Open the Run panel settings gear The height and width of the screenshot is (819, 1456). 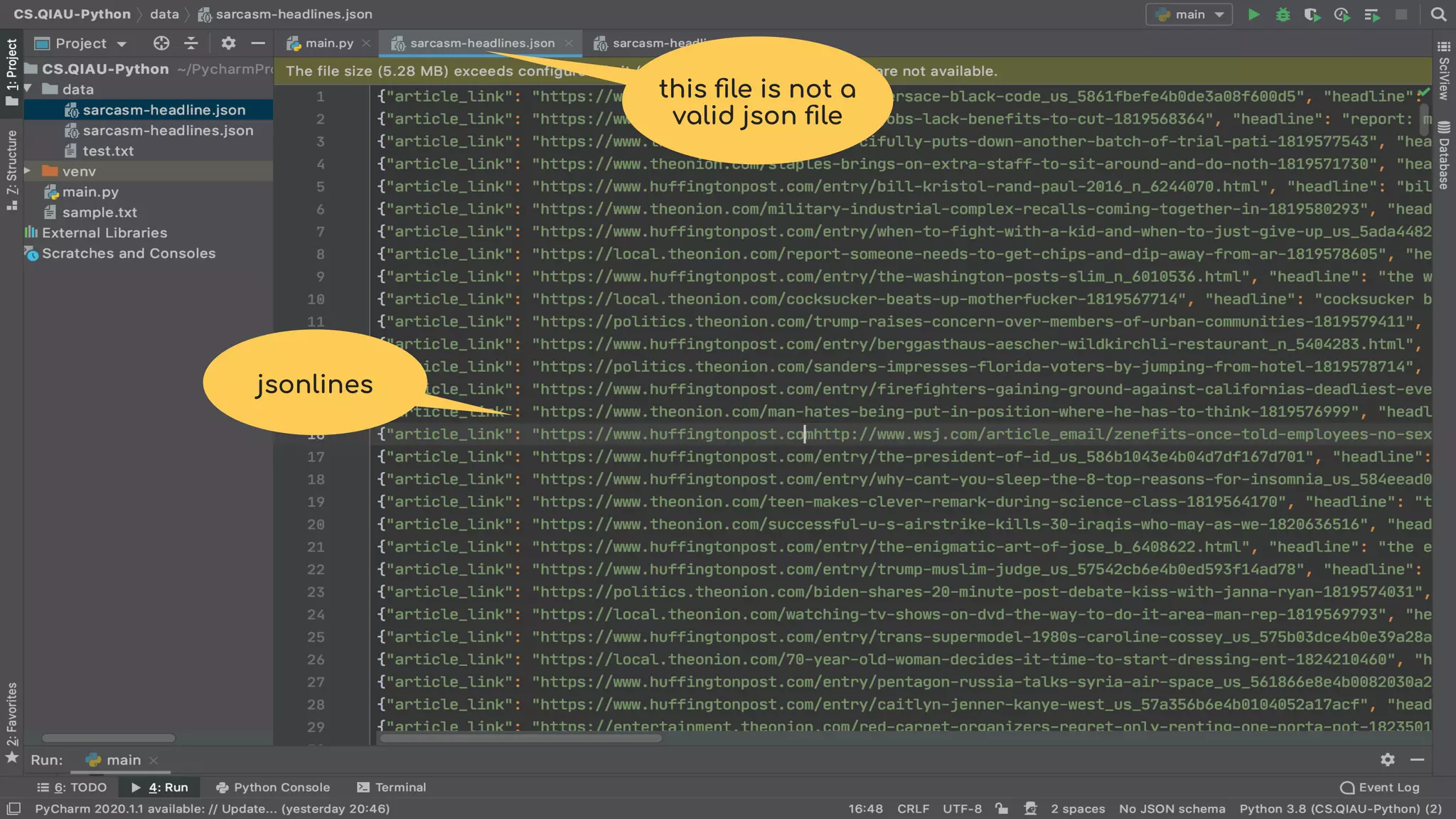(x=1387, y=760)
